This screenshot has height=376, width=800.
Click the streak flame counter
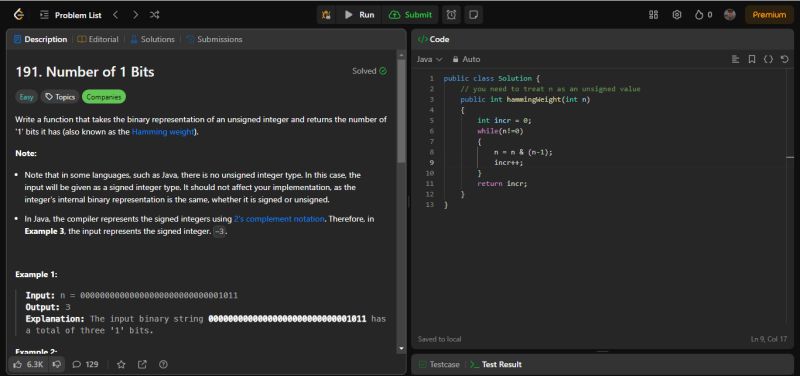[703, 15]
